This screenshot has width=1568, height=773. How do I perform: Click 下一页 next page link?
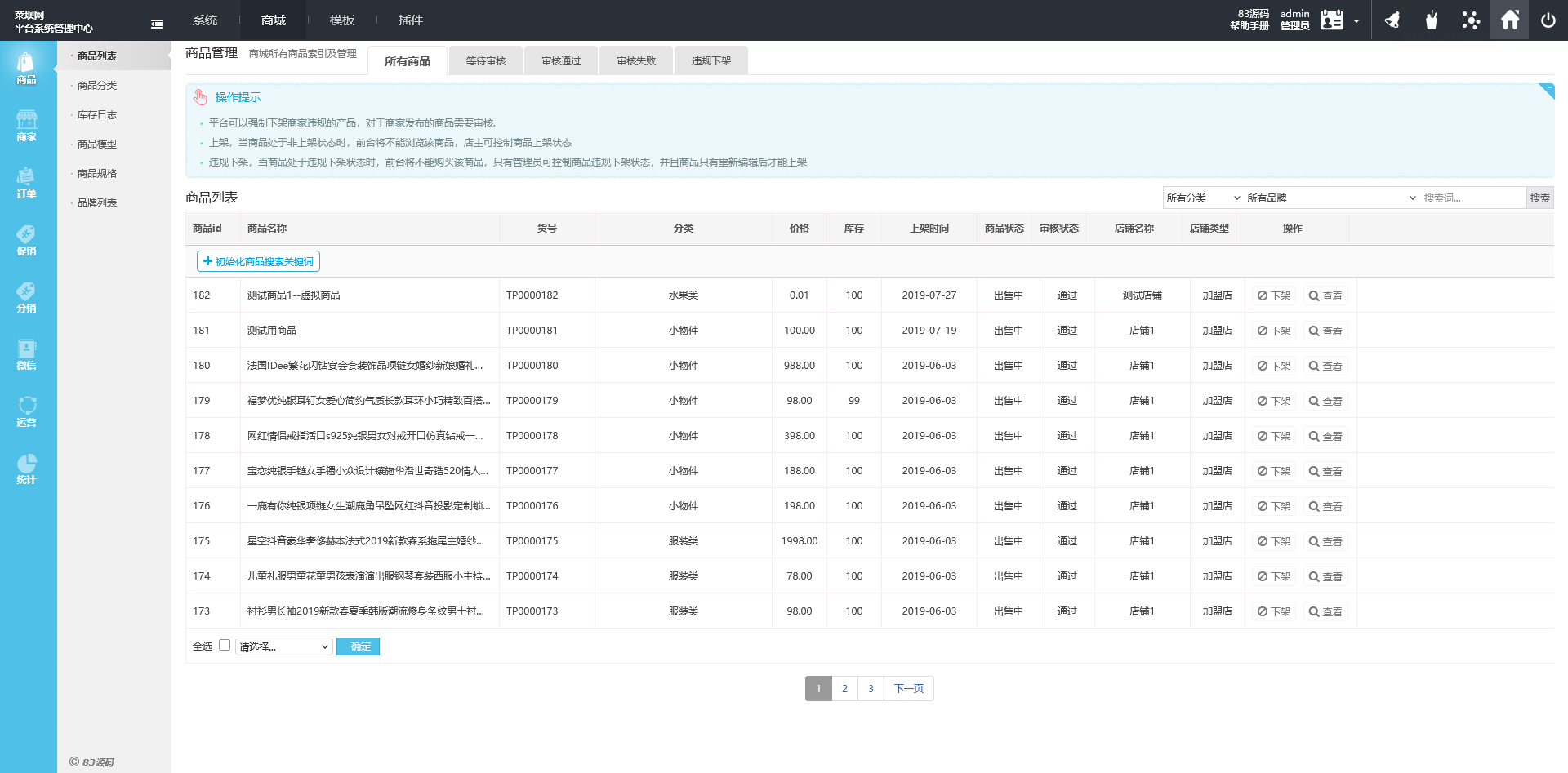click(908, 688)
